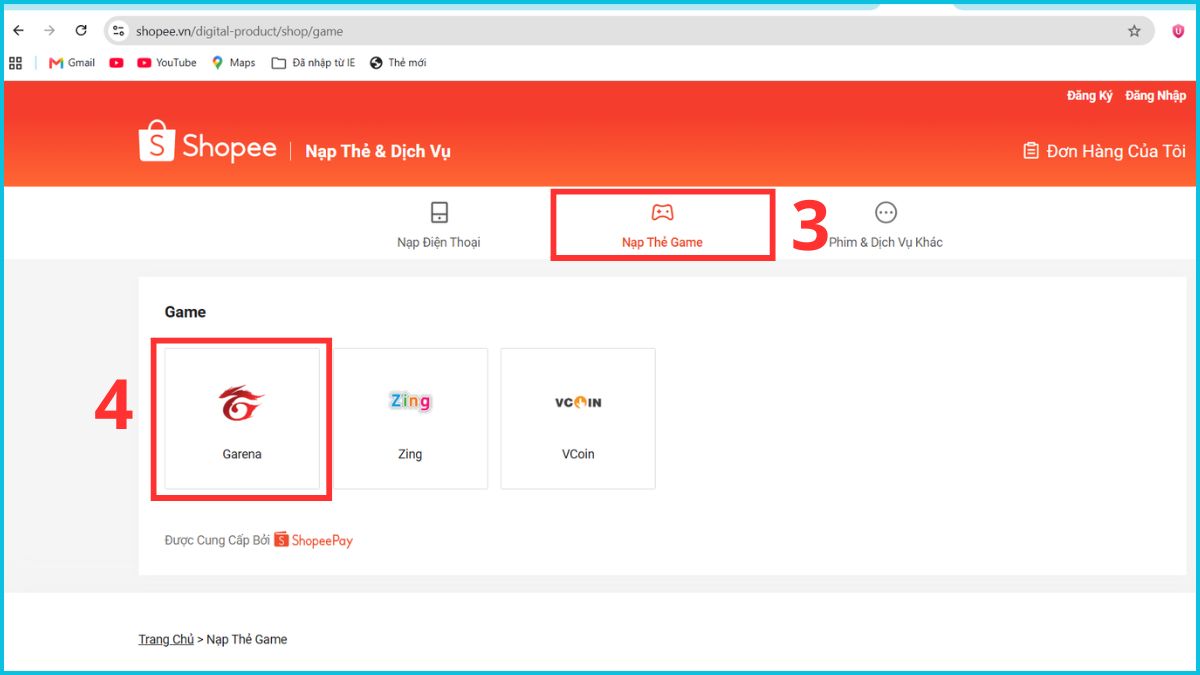Screen dimensions: 1200x675
Task: Open Phim & Dịch Vụ Khác tab
Action: click(886, 225)
